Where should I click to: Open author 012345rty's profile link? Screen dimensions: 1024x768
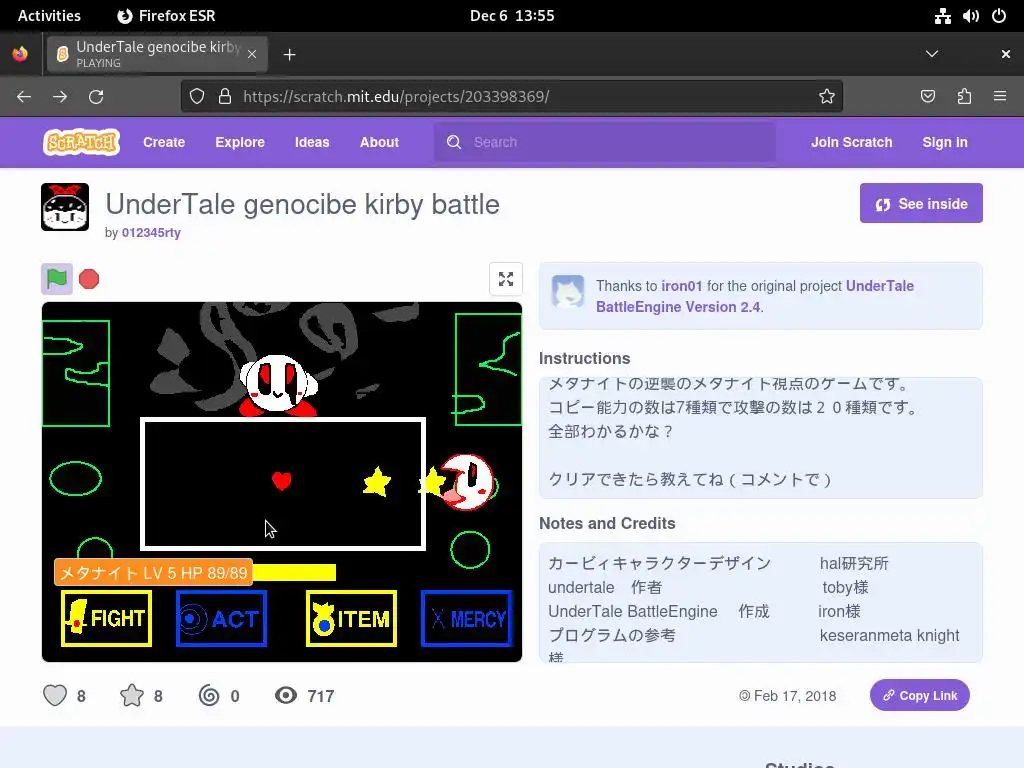[x=151, y=232]
